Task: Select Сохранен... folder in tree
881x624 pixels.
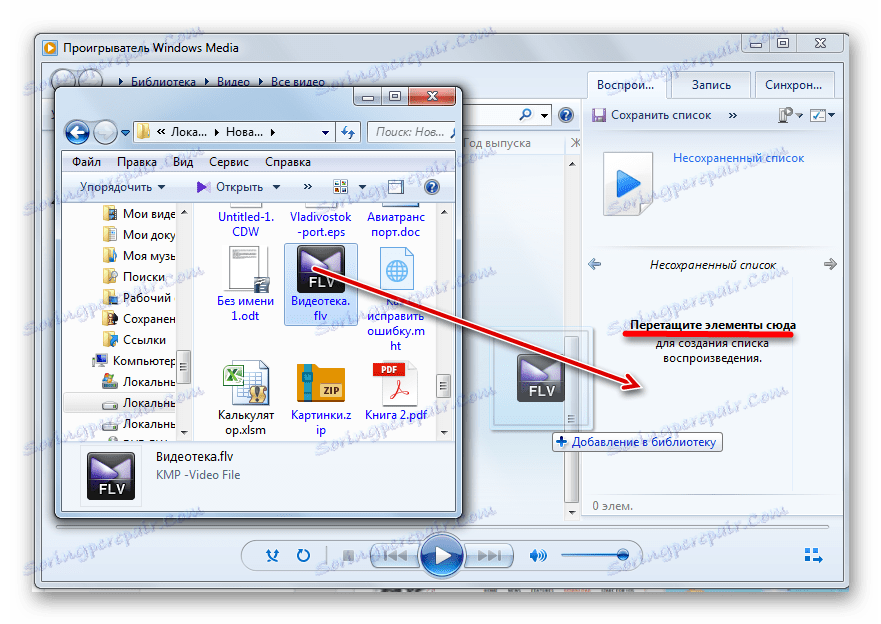Action: tap(139, 318)
